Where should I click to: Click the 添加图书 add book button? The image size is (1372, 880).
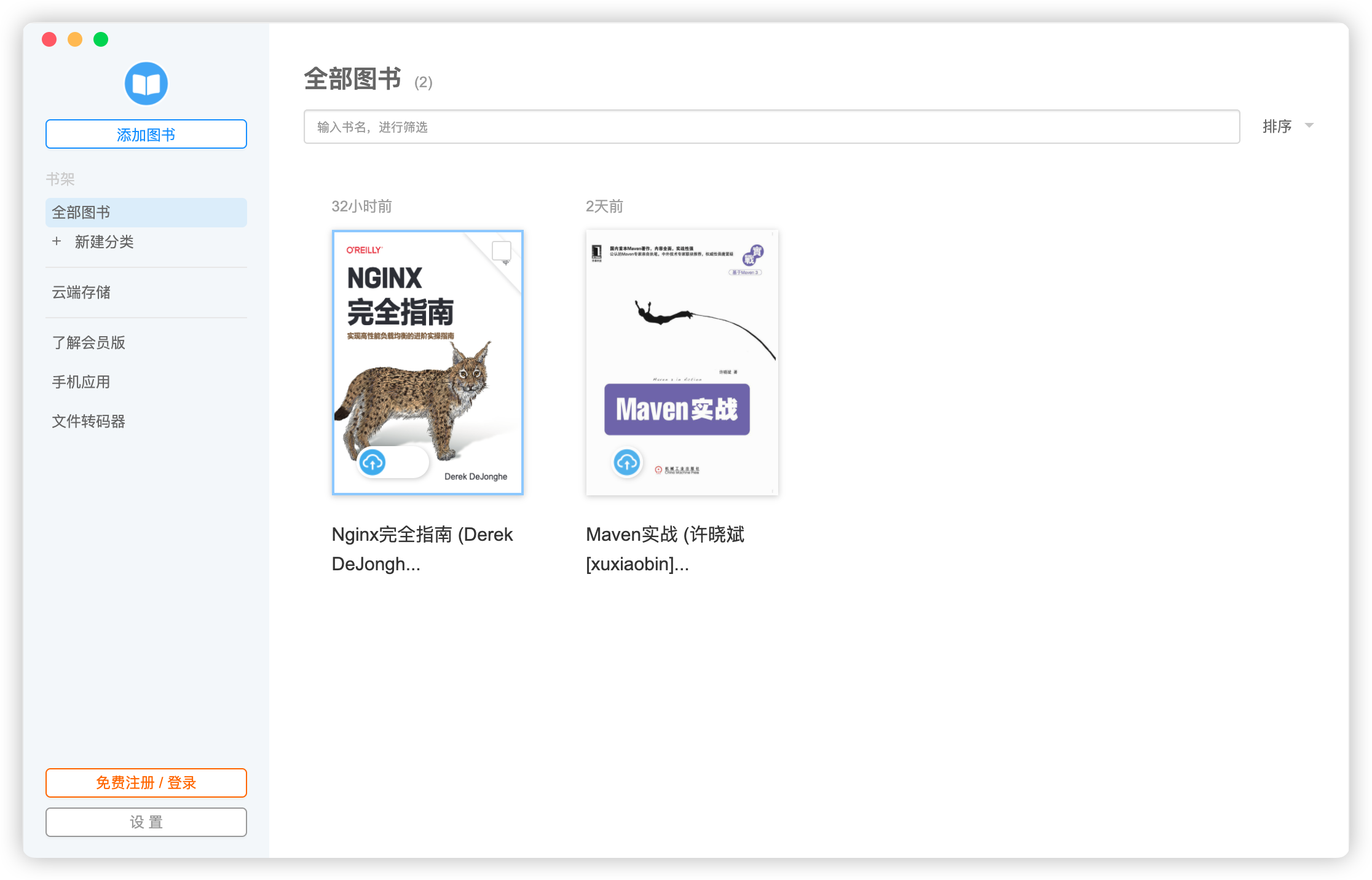pyautogui.click(x=146, y=135)
